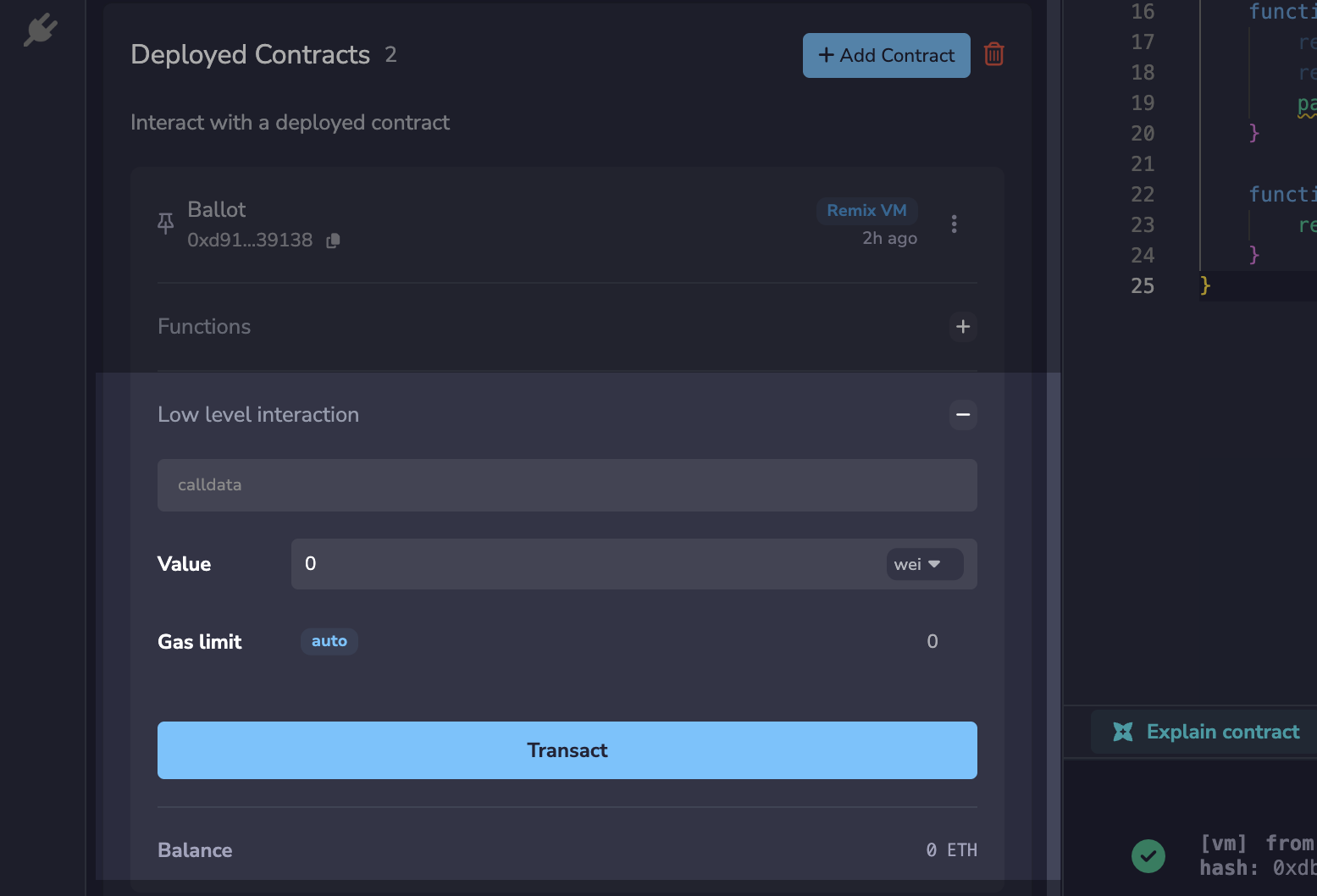Open the plugin manager plug icon
Screen dimensions: 1317x896
tap(40, 30)
